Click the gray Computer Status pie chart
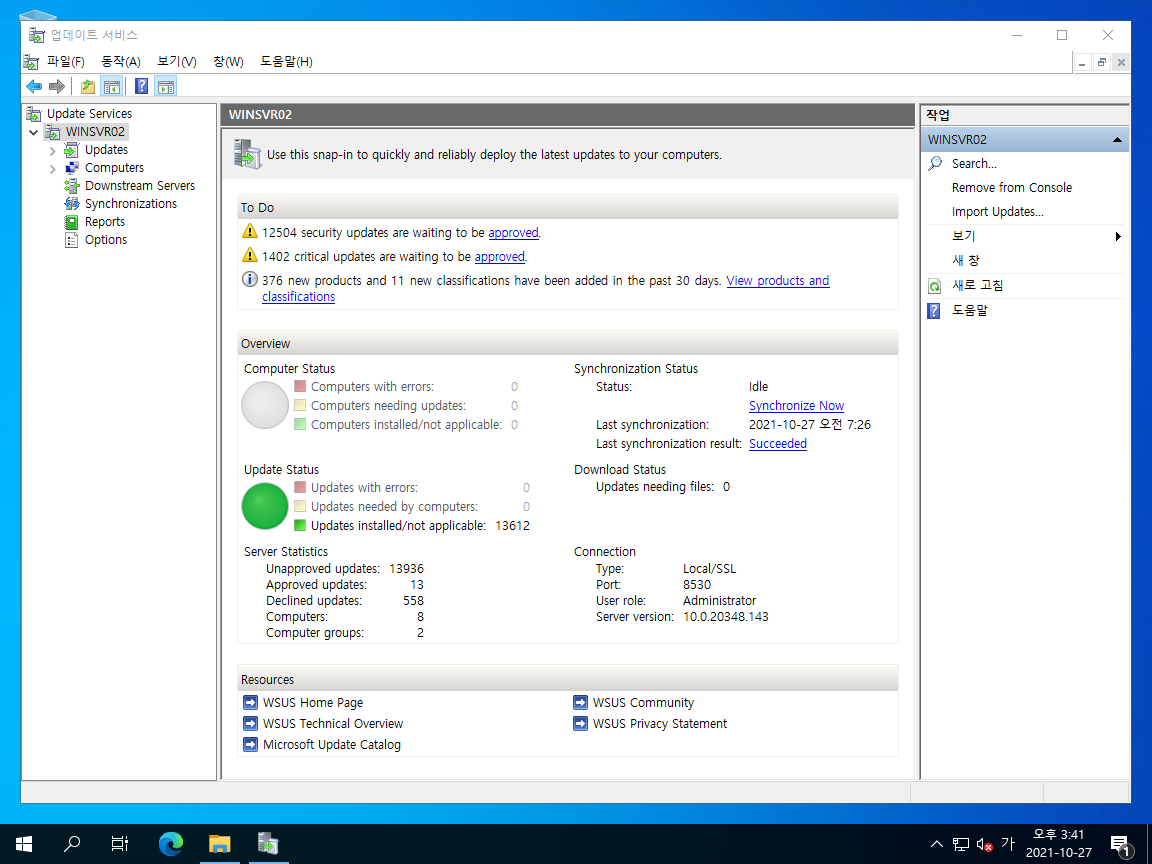 [x=265, y=405]
